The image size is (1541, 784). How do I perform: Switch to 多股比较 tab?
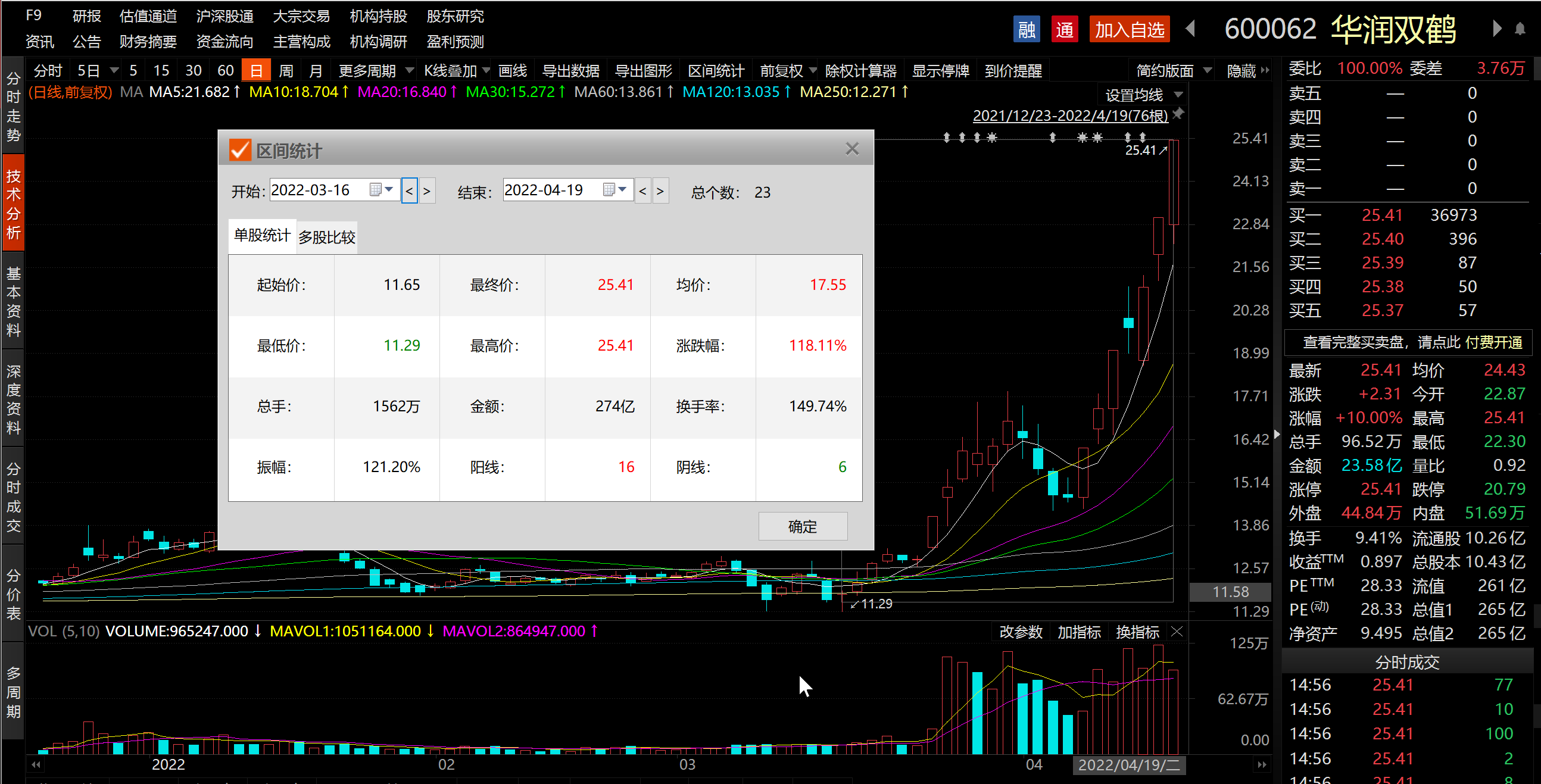point(327,238)
